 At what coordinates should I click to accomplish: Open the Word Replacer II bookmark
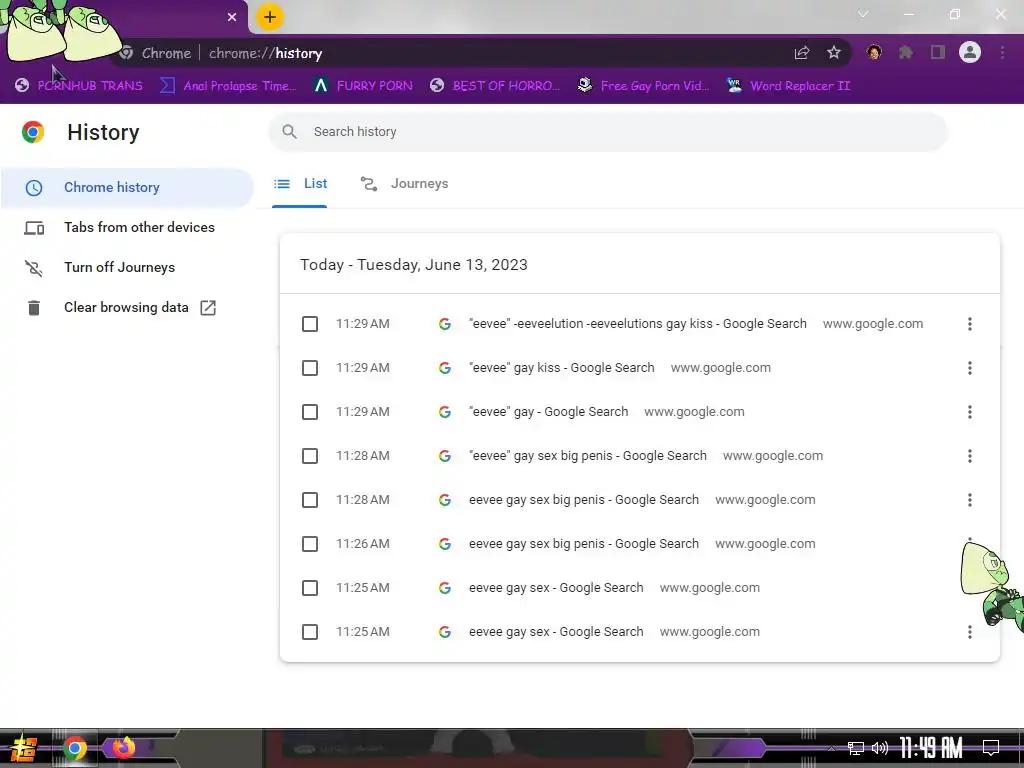788,86
